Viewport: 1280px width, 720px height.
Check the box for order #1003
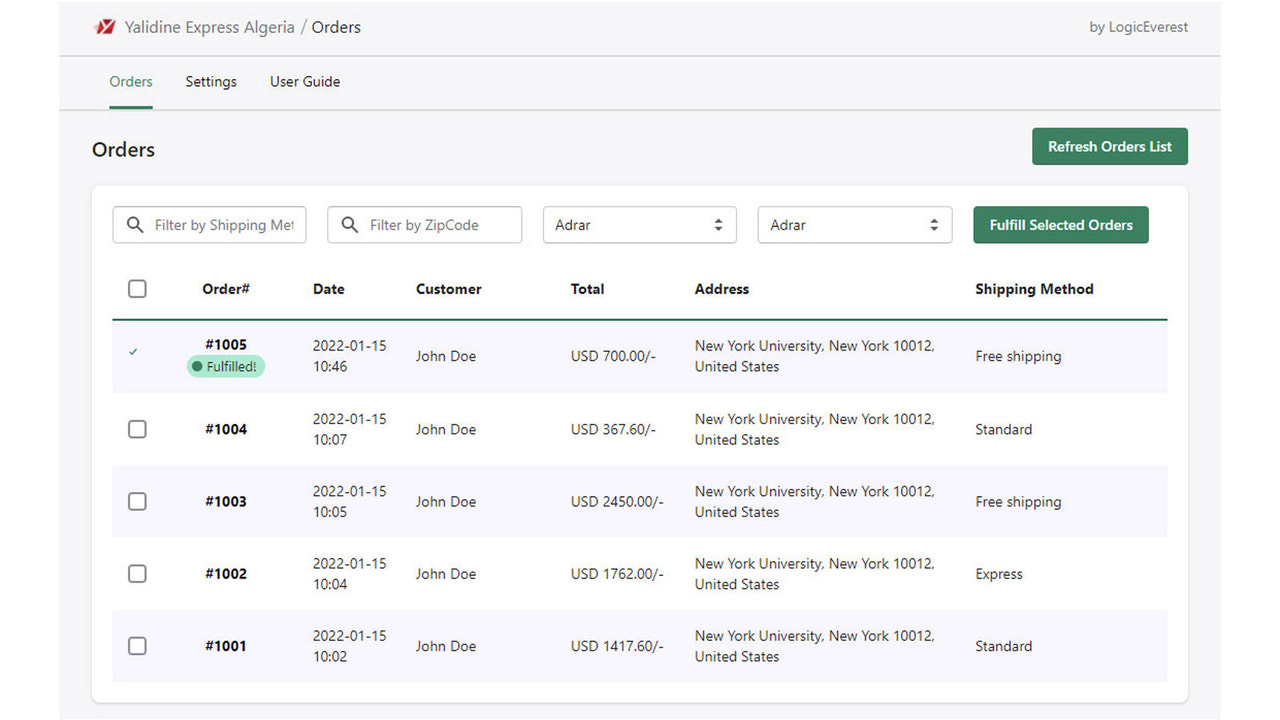(137, 501)
